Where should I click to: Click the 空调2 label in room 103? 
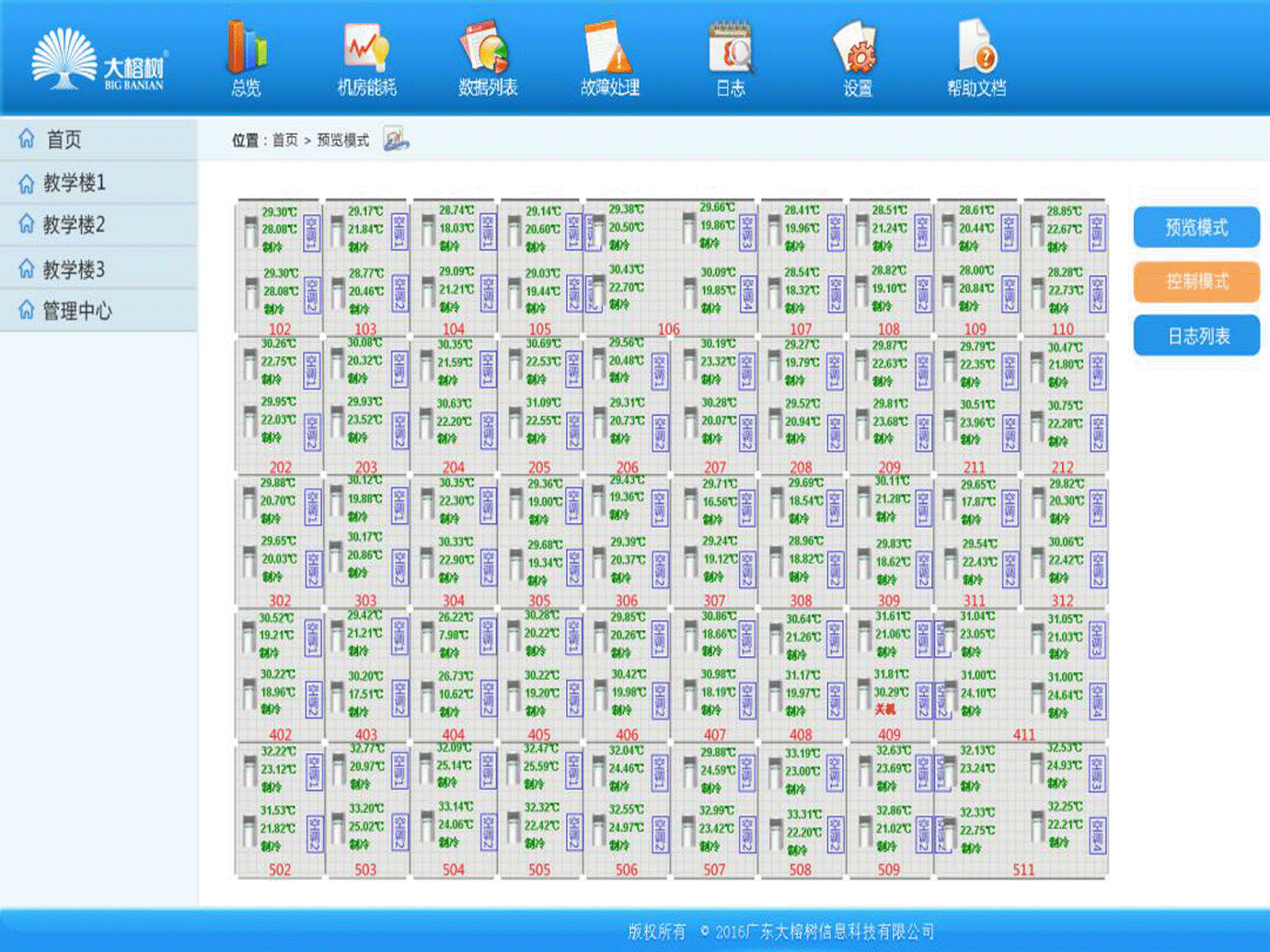[399, 292]
